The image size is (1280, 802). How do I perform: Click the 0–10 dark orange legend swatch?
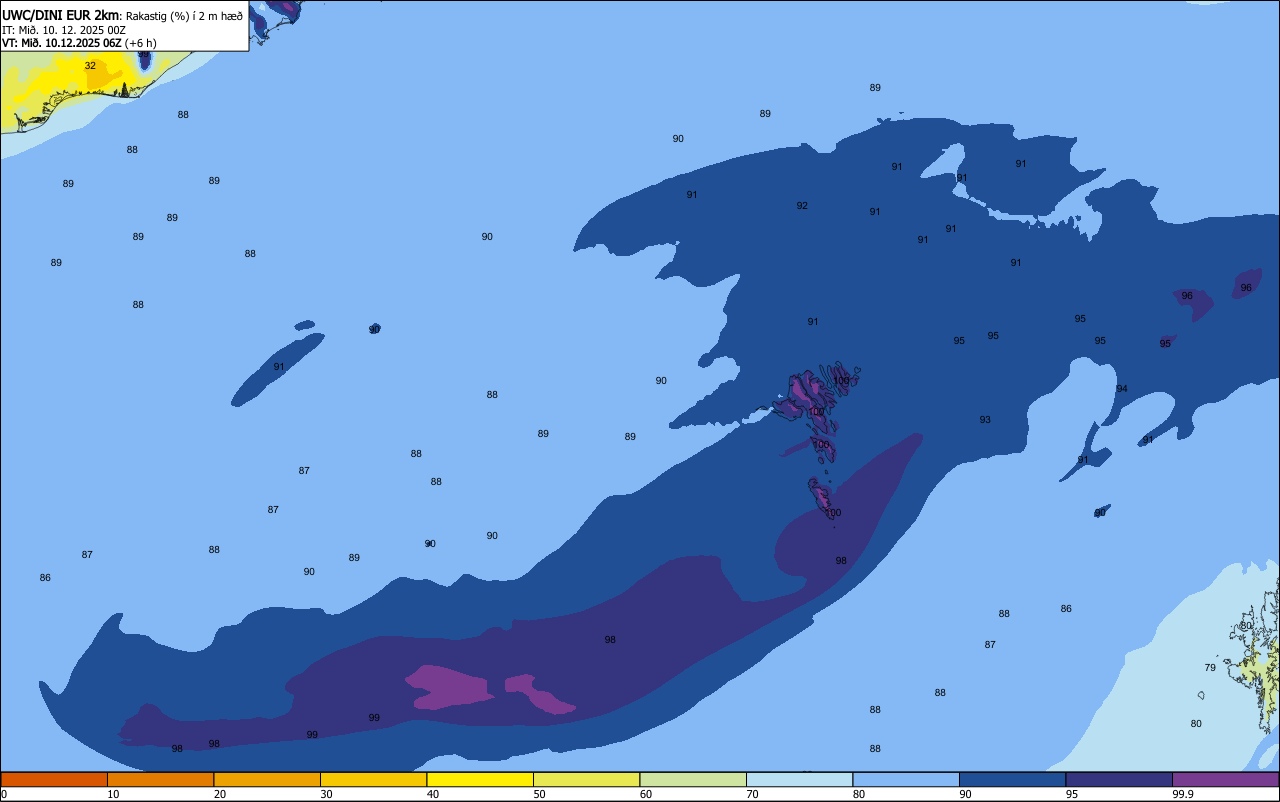click(x=54, y=779)
